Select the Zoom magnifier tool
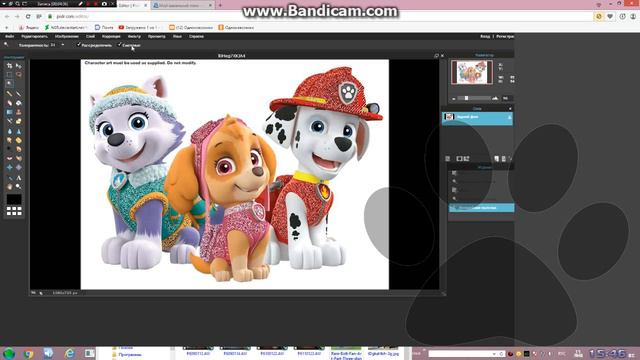This screenshot has width=640, height=360. [18, 187]
